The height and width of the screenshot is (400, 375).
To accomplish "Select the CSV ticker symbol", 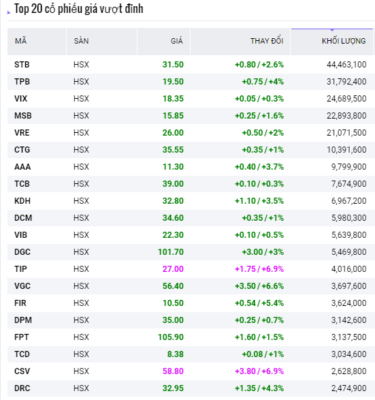I will tap(22, 371).
